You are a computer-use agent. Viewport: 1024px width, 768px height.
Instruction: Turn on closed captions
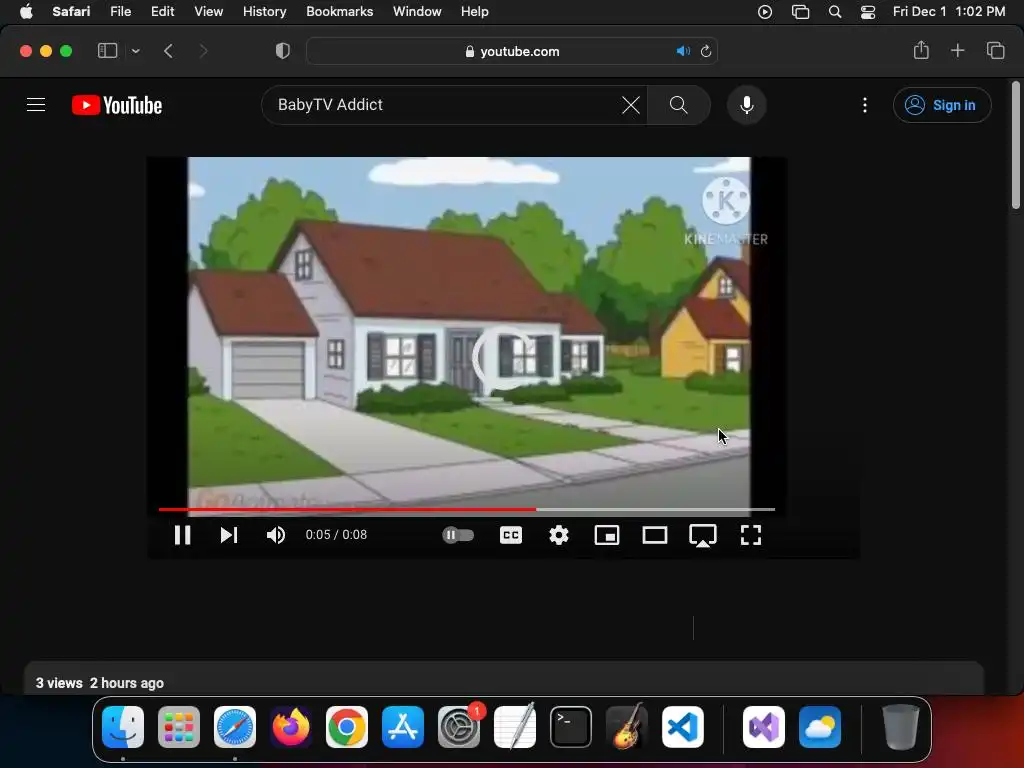pyautogui.click(x=511, y=535)
